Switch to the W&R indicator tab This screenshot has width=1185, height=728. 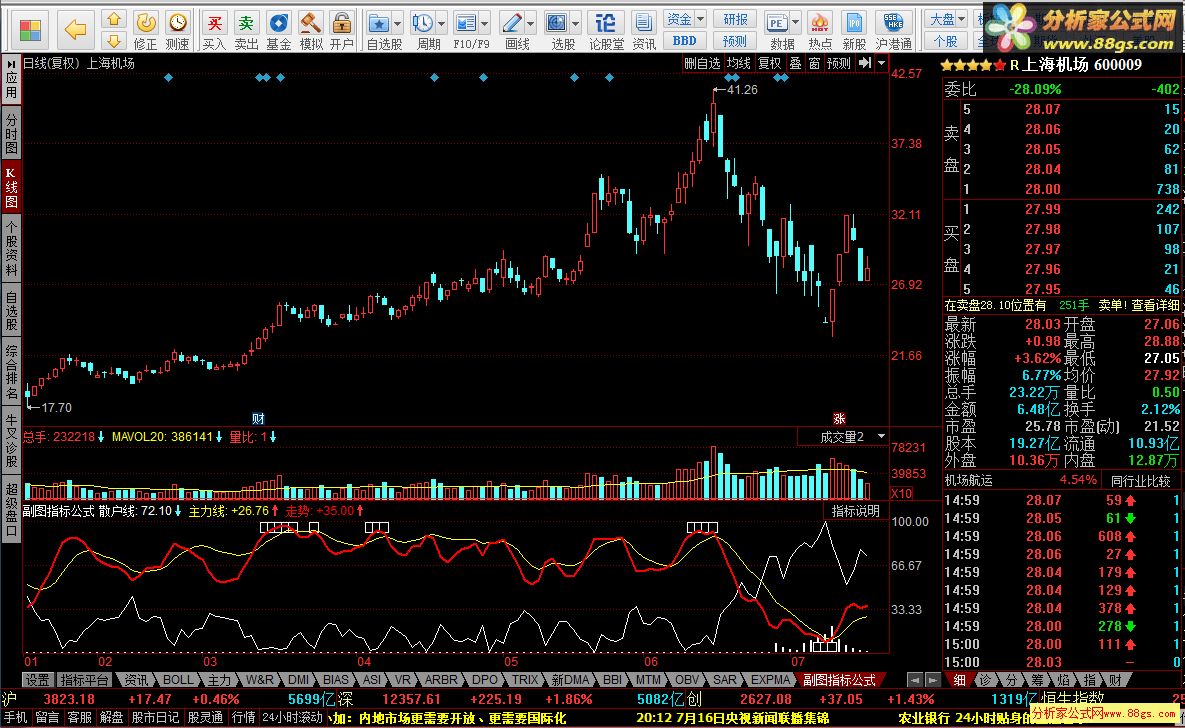(x=259, y=680)
